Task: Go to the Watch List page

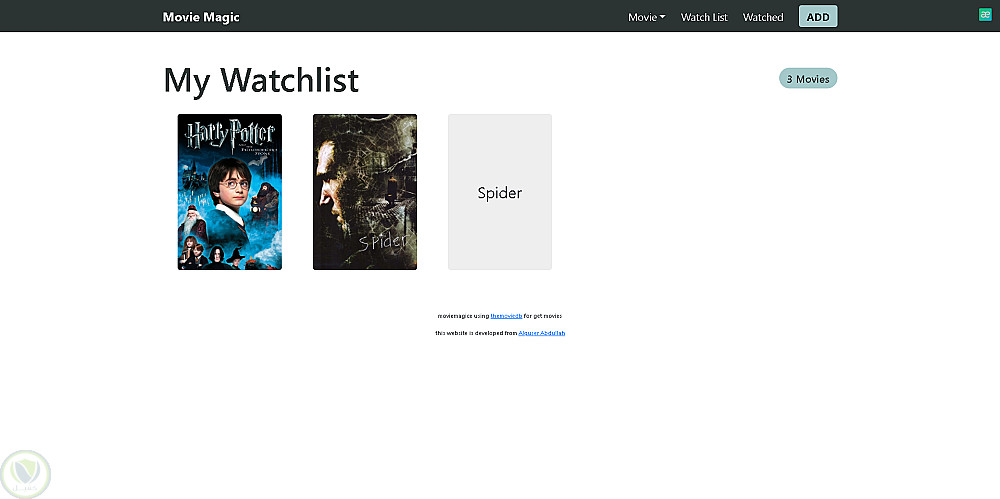Action: 704,17
